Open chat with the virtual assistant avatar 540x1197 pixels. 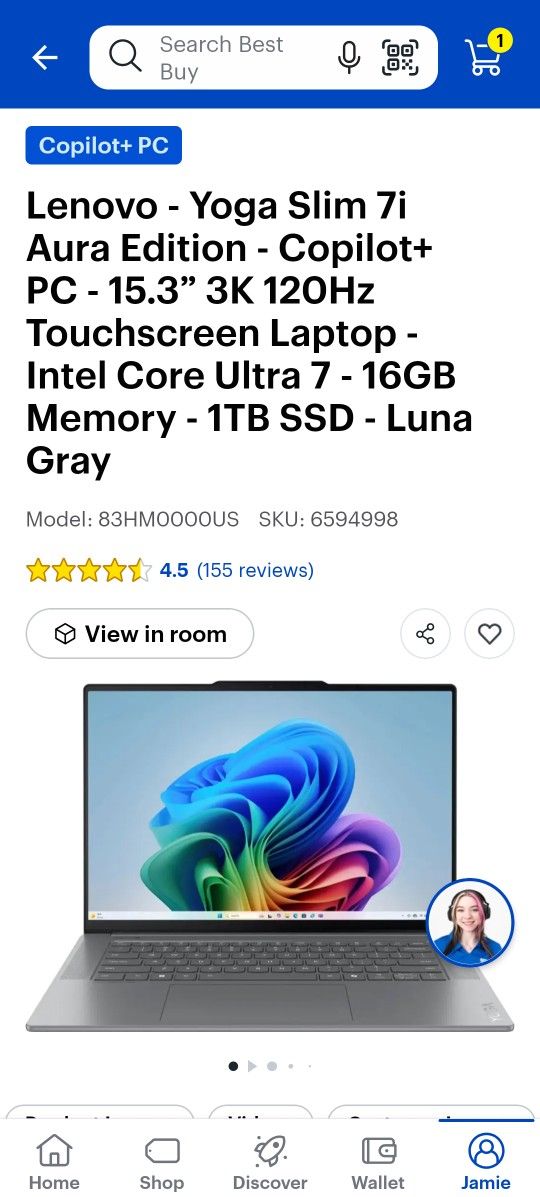pos(470,923)
